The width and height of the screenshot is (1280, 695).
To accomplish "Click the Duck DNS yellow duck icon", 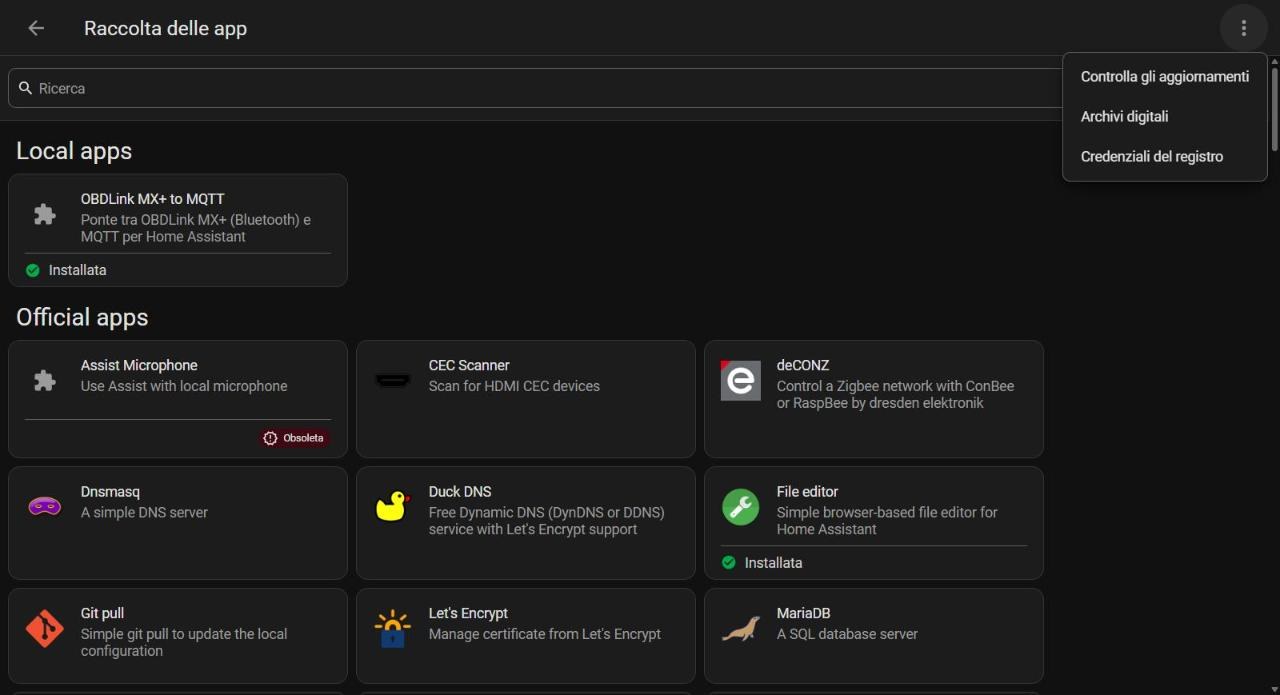I will 393,507.
